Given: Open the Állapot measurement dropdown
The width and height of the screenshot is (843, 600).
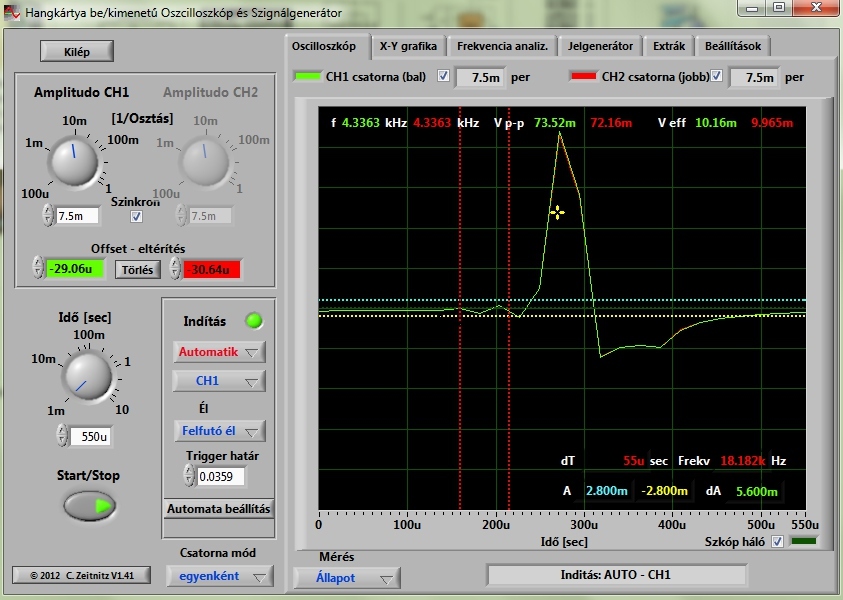Looking at the screenshot, I should click(x=347, y=578).
